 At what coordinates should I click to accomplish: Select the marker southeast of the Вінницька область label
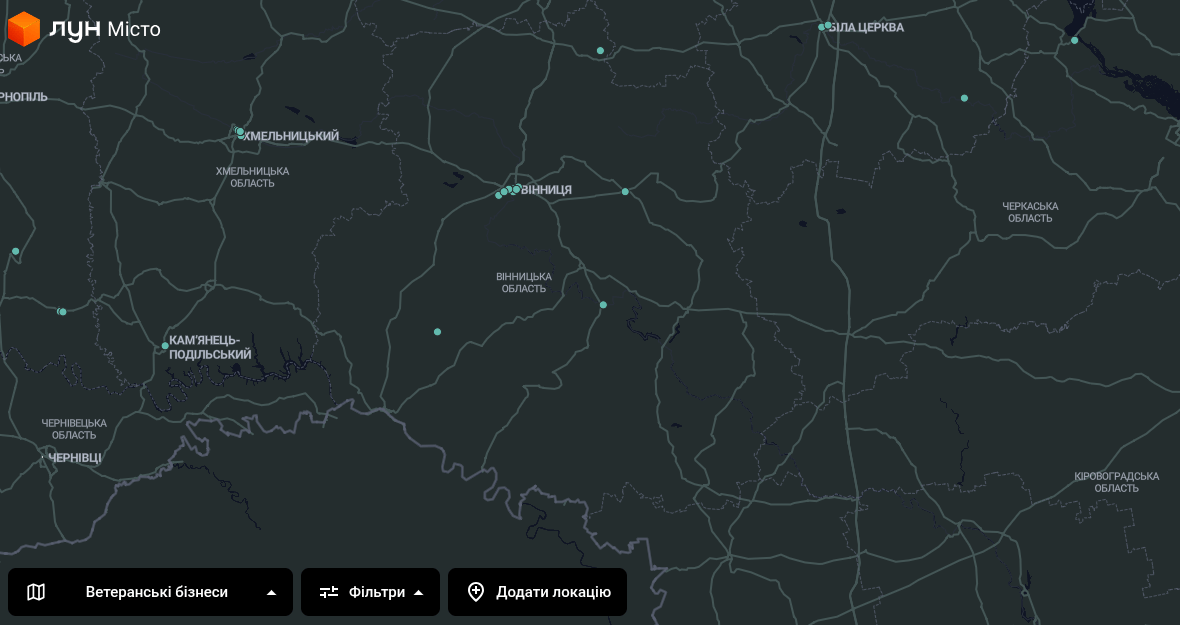pyautogui.click(x=603, y=305)
